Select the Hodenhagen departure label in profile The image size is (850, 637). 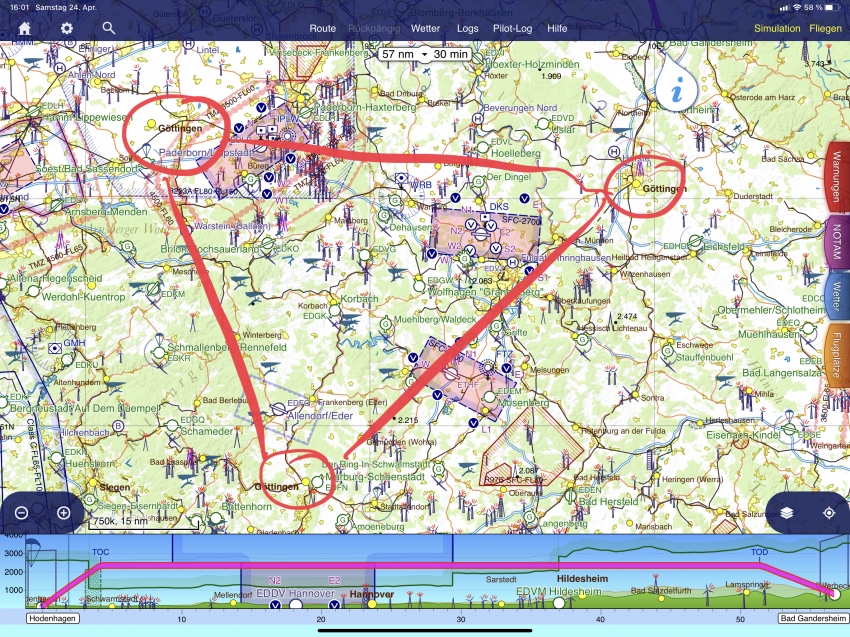coord(40,620)
